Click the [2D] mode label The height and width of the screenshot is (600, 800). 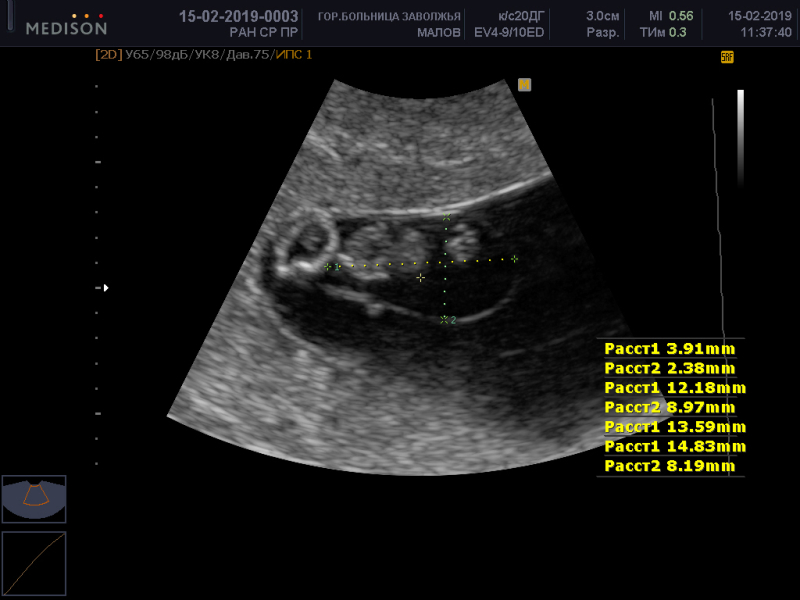tap(109, 55)
